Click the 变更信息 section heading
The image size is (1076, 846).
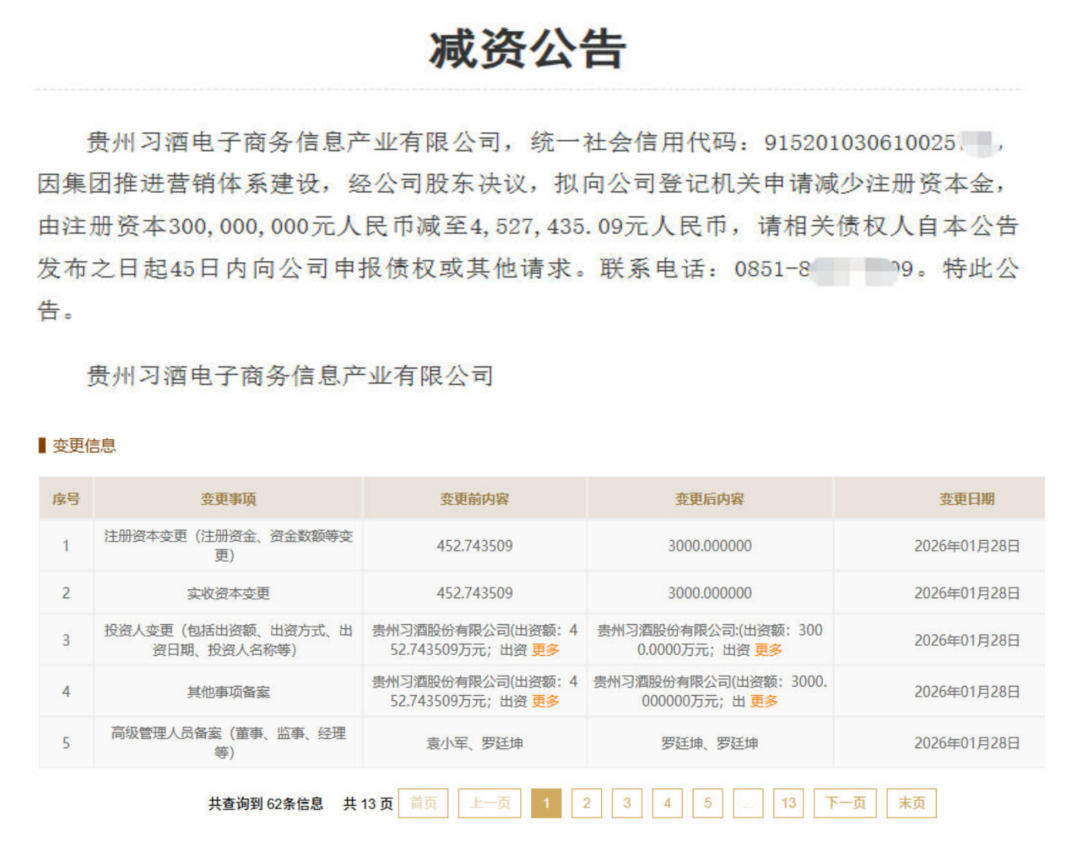(84, 445)
